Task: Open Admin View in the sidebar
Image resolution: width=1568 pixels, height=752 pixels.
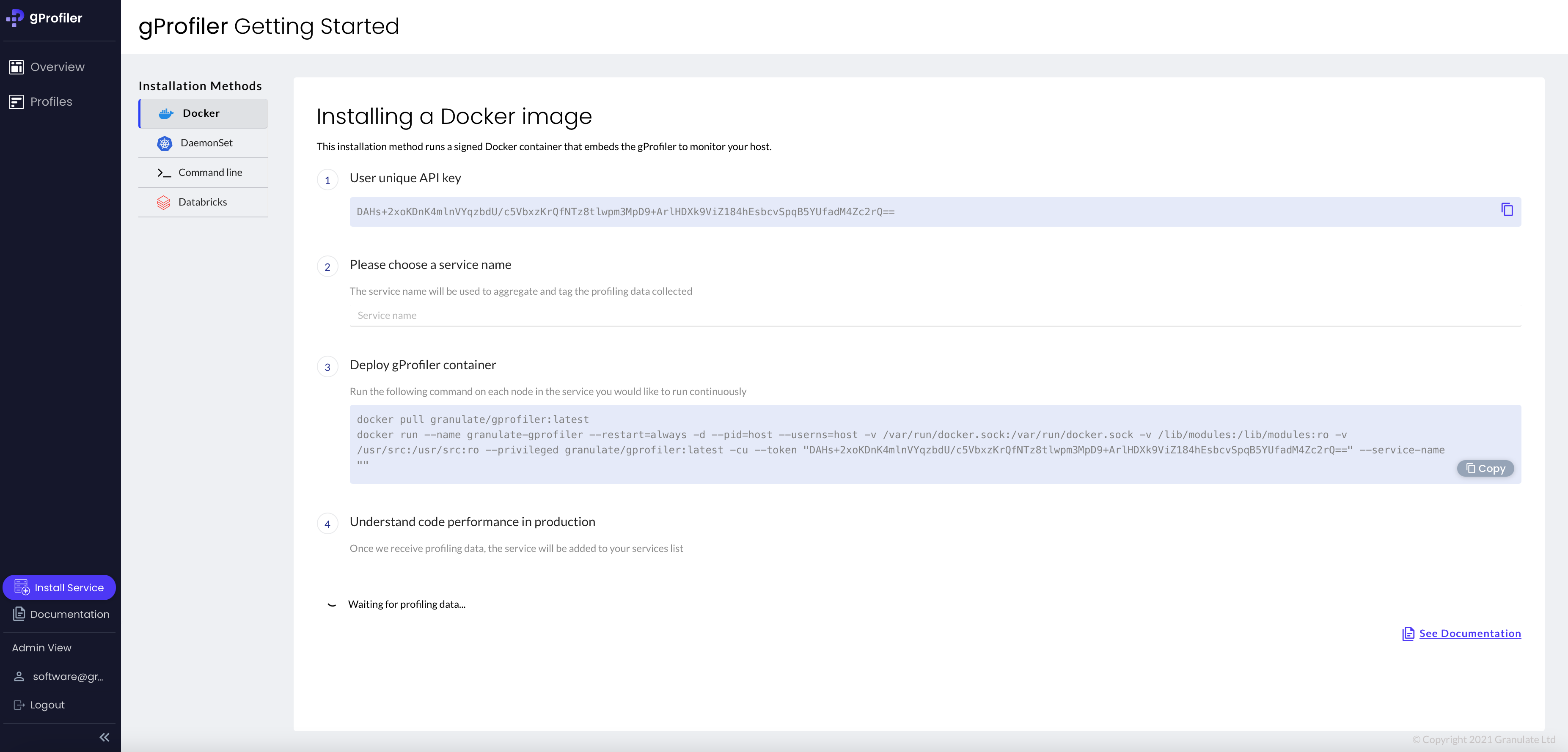Action: (41, 648)
